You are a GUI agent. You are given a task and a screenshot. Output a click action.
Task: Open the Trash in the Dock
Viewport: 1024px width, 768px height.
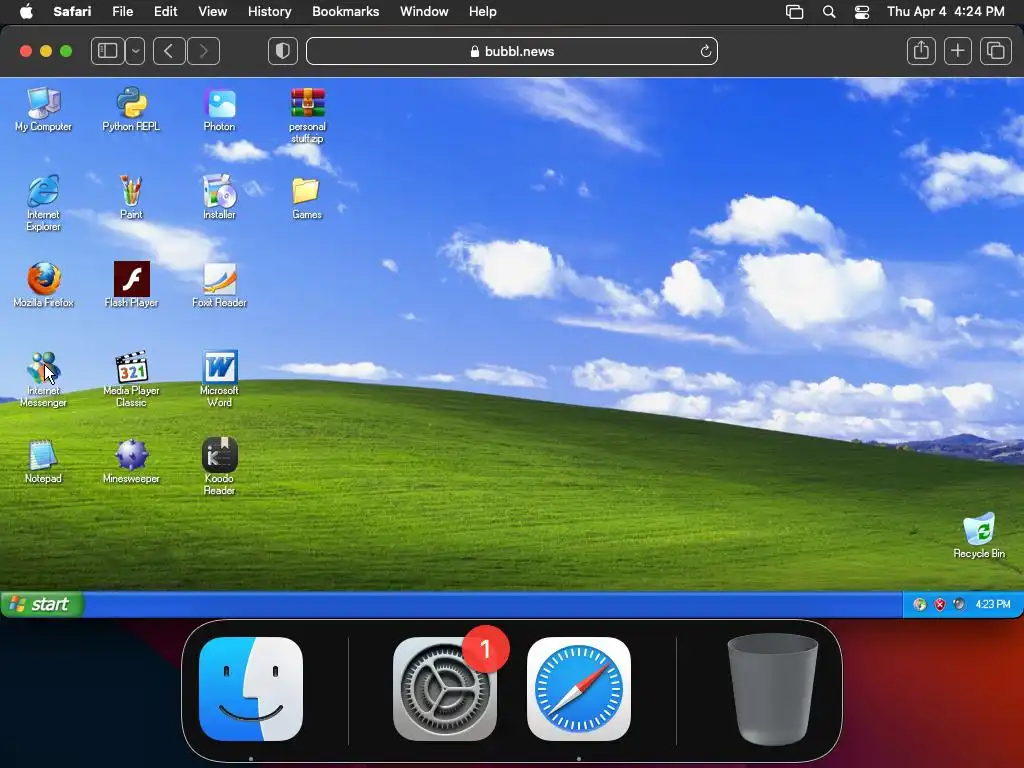pyautogui.click(x=773, y=689)
